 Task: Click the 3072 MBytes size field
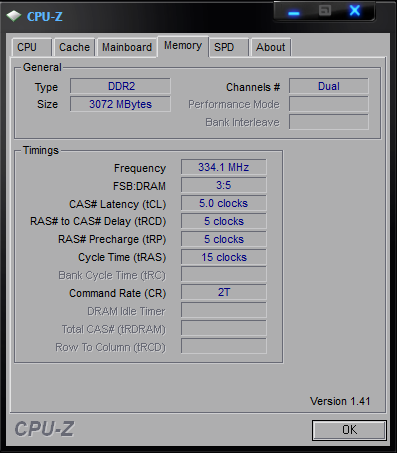(x=120, y=104)
